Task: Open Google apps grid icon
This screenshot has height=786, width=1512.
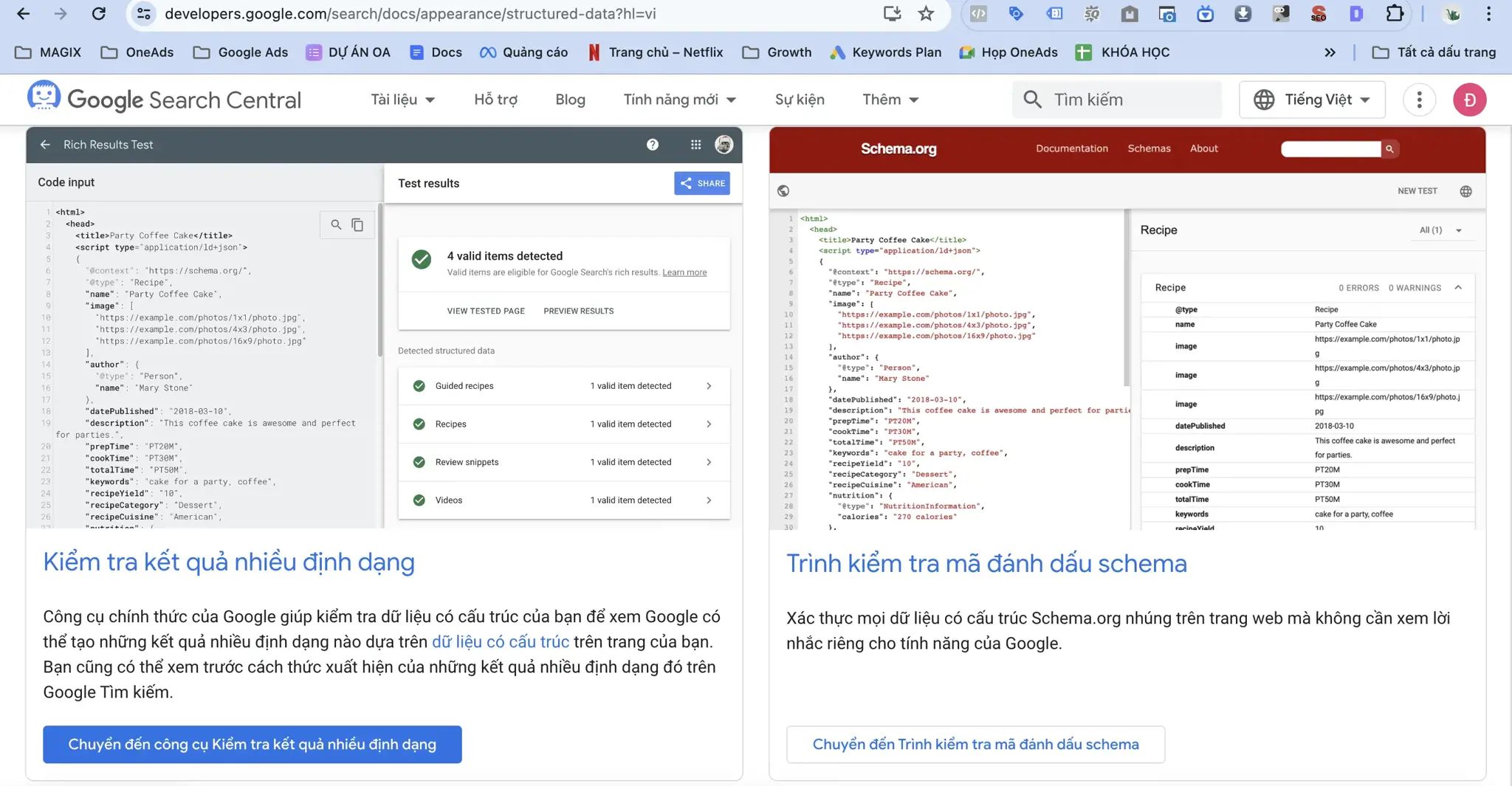Action: point(695,145)
